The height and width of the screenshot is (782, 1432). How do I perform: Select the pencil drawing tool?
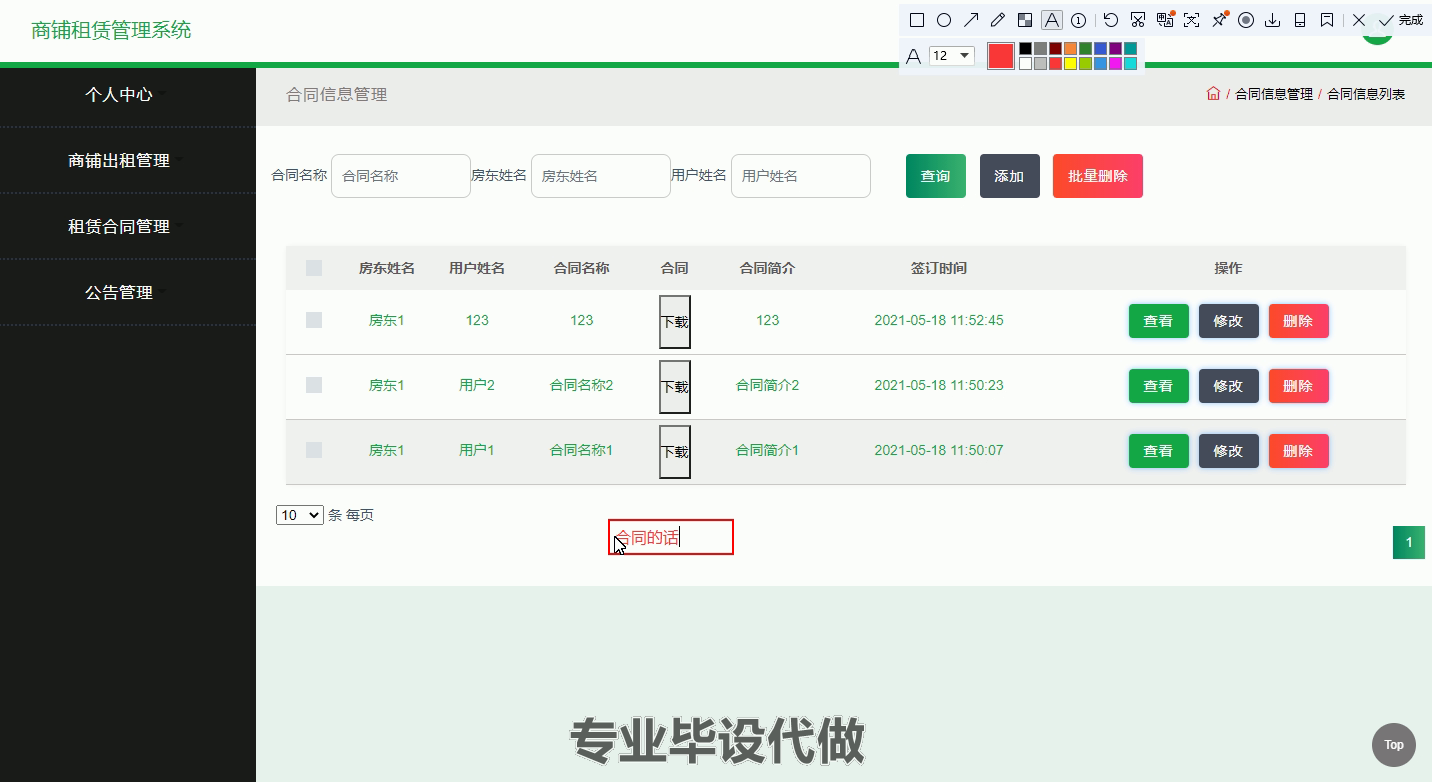click(997, 20)
